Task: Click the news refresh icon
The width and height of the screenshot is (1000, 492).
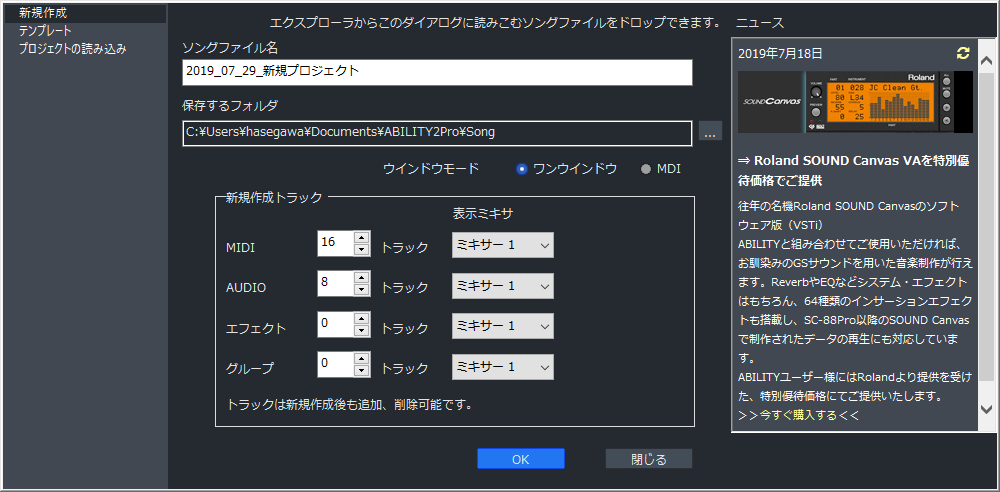Action: (x=963, y=54)
